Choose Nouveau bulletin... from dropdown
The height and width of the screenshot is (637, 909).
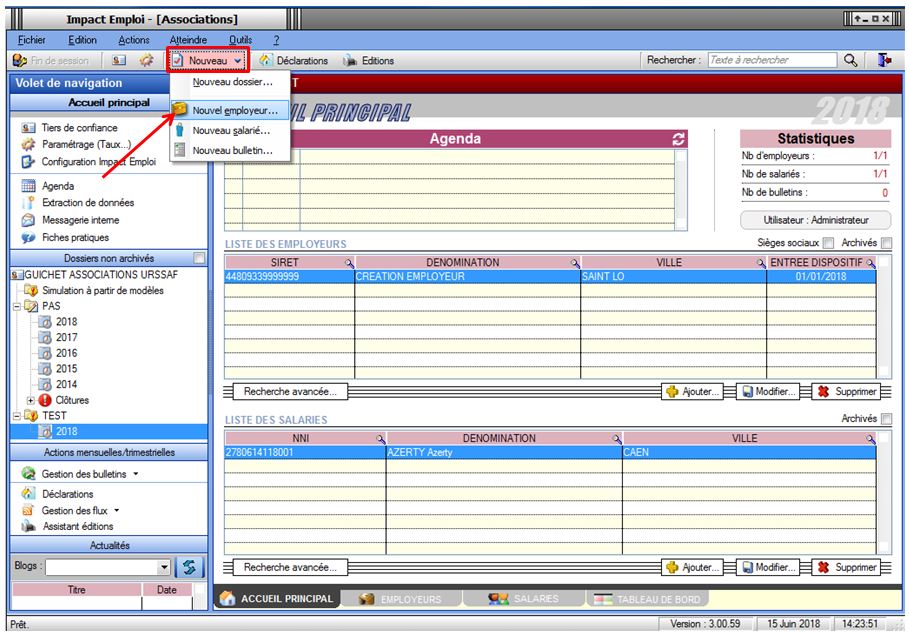230,150
